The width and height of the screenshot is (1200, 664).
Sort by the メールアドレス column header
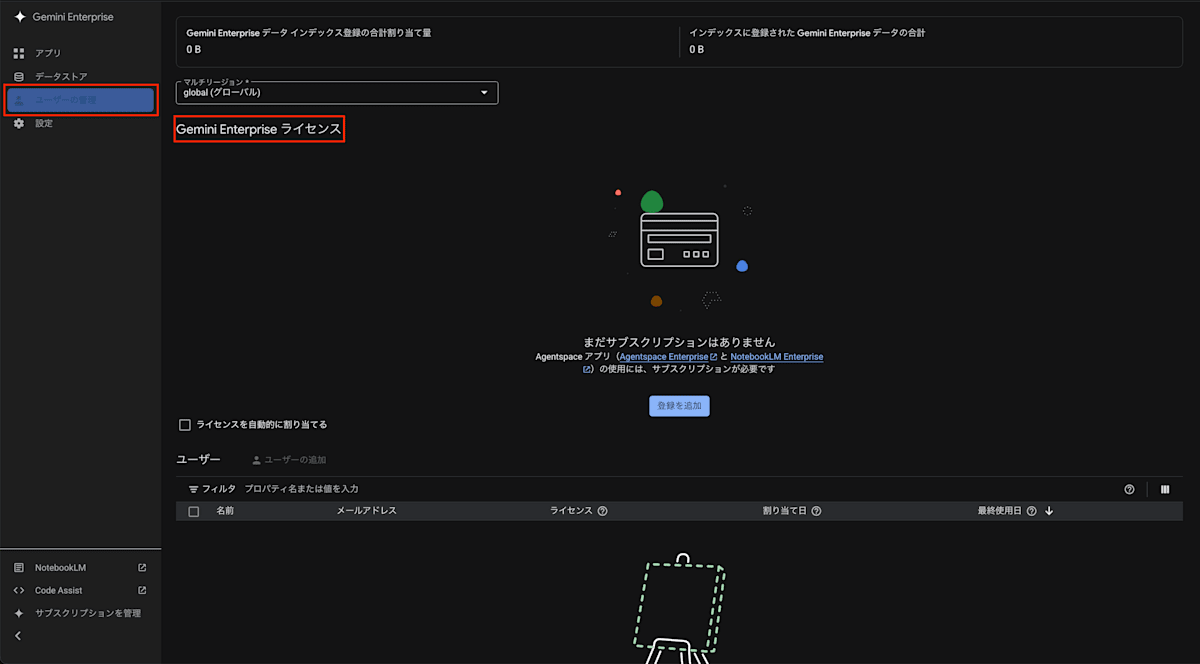pos(367,511)
